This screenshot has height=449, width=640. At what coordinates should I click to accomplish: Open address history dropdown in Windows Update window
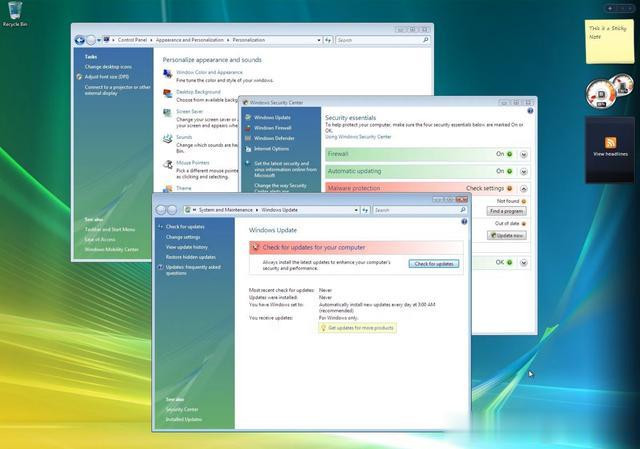(356, 210)
